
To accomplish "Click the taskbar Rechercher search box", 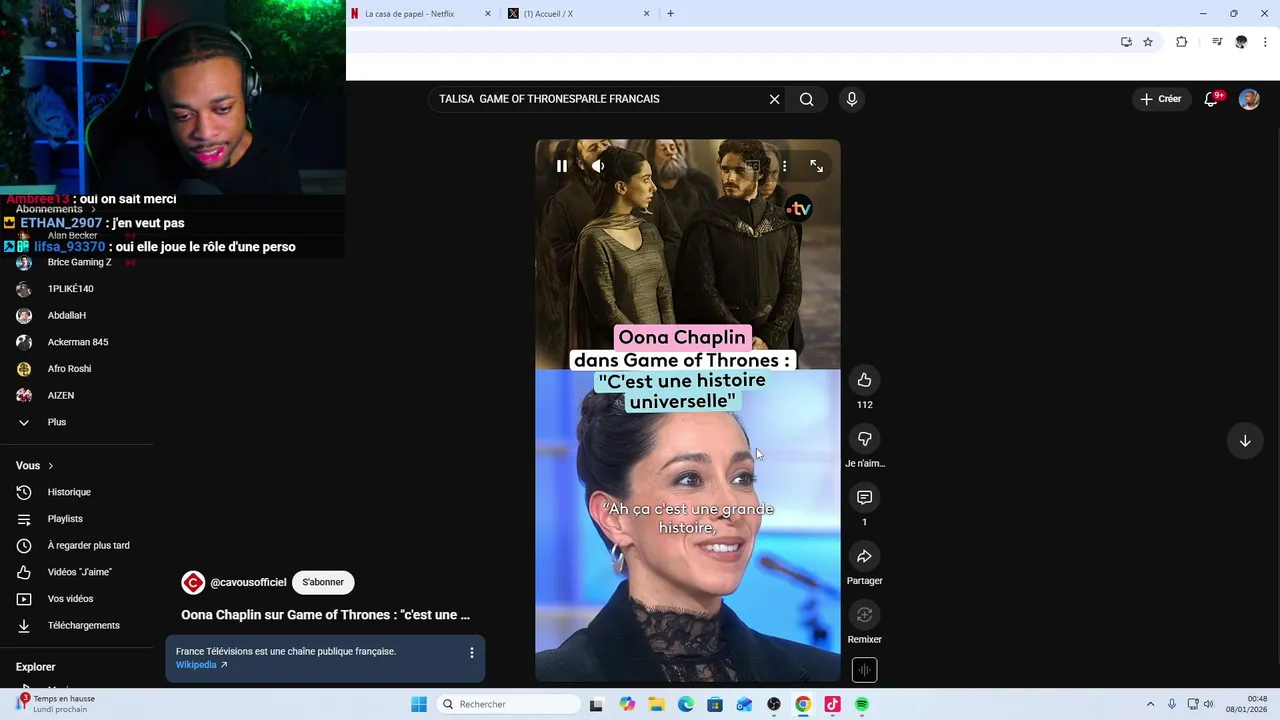I will coord(509,704).
